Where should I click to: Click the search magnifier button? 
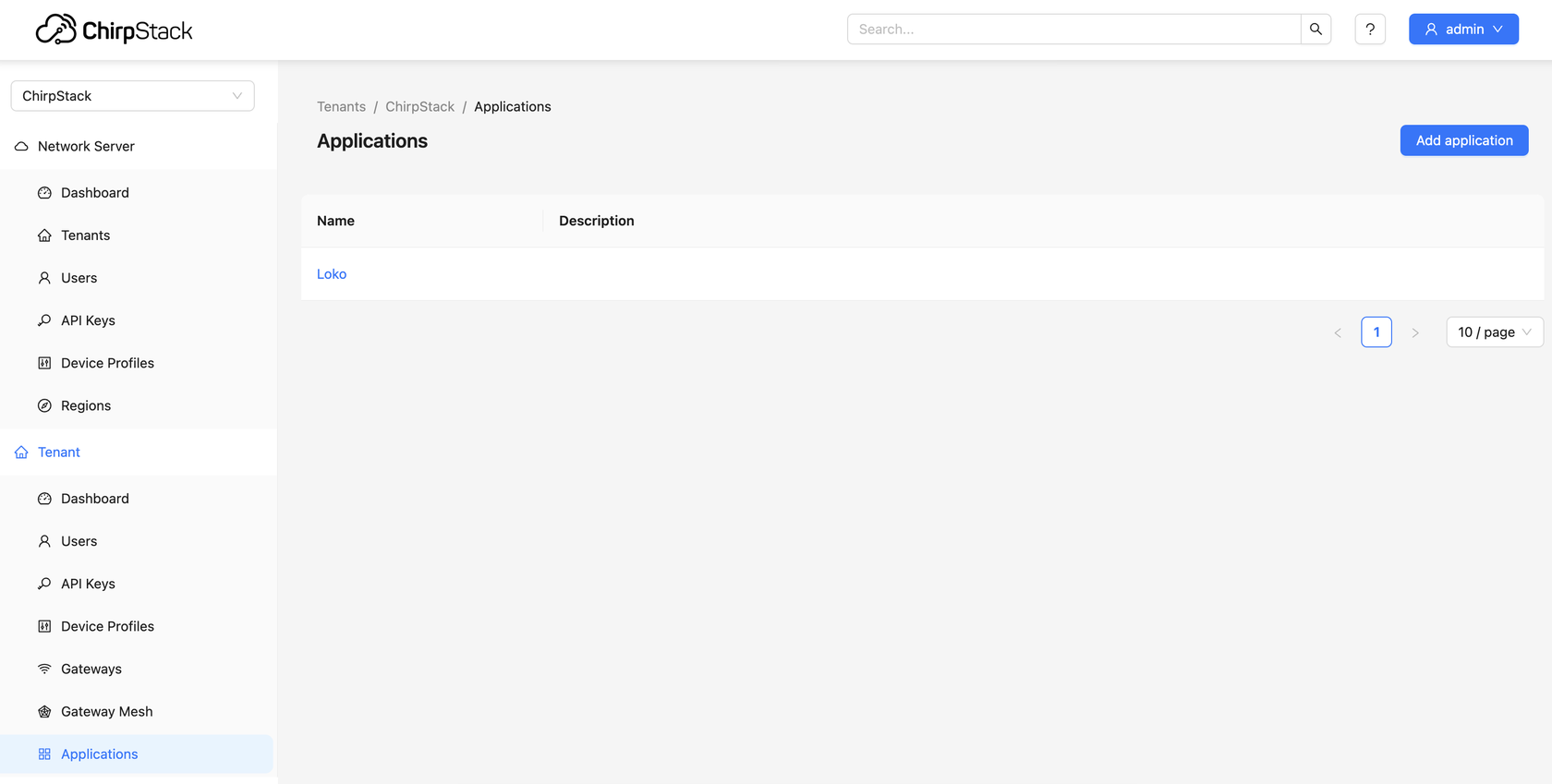(1316, 29)
